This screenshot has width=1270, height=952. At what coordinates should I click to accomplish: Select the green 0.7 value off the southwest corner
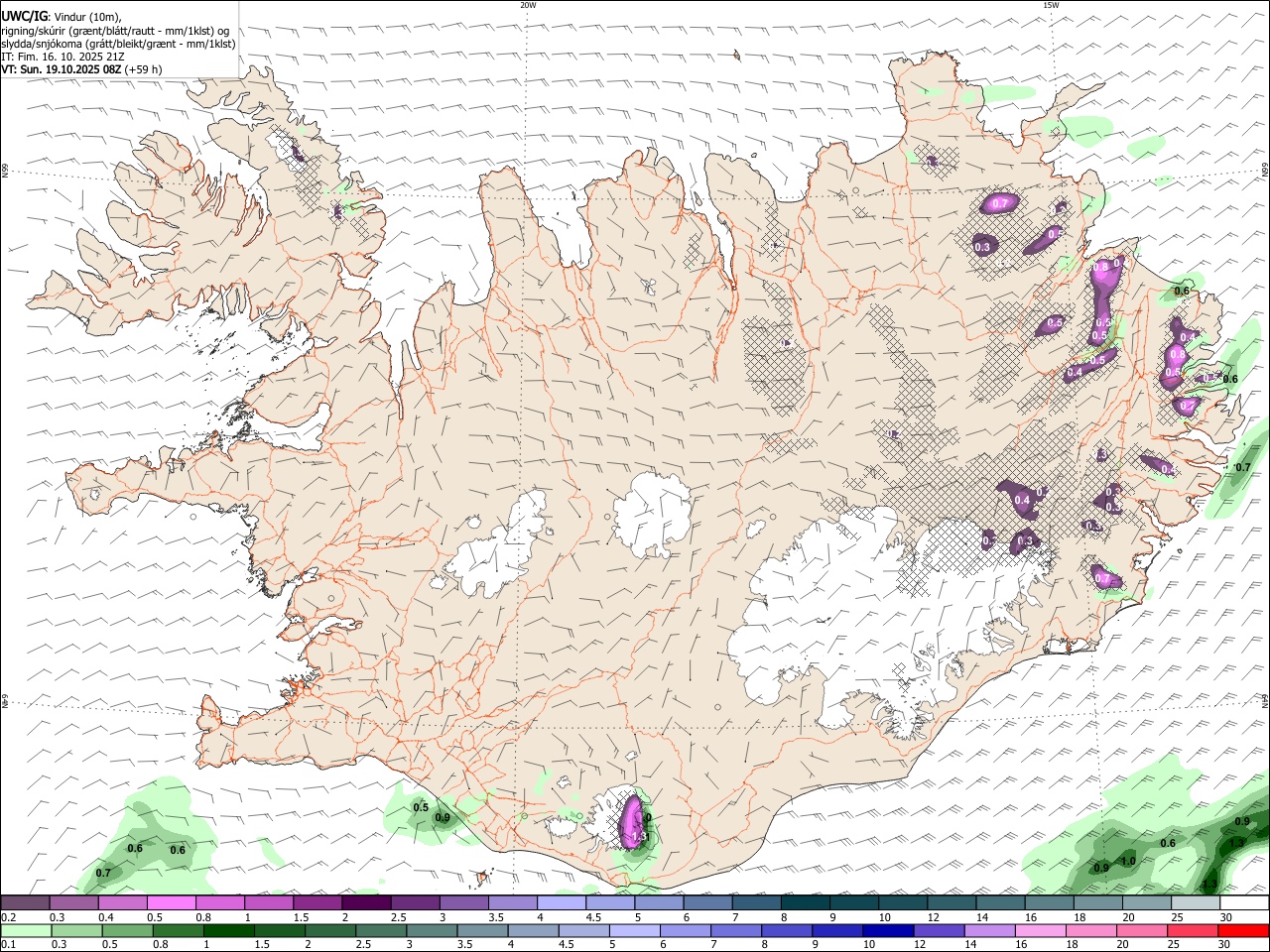pos(103,873)
